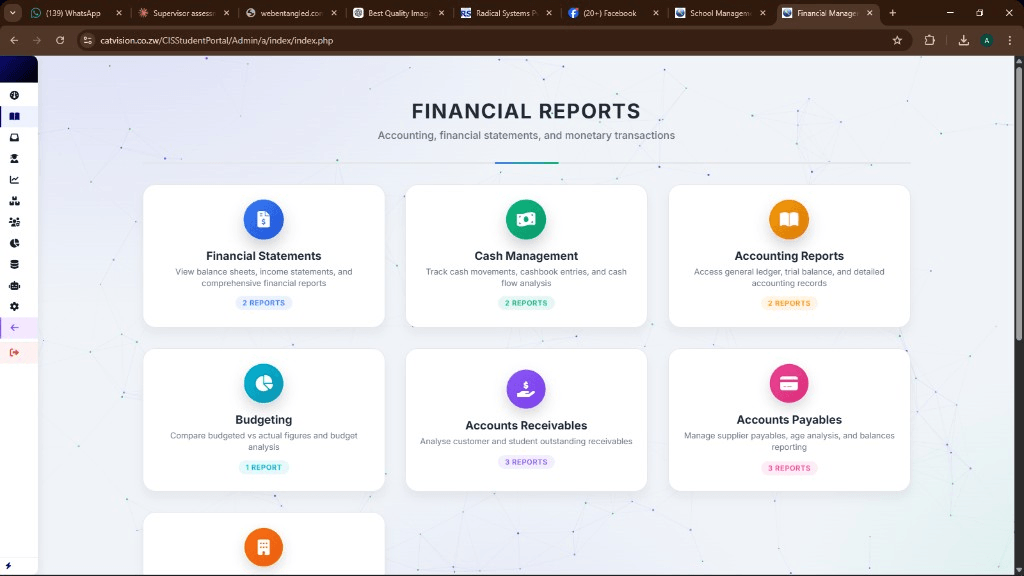Click the purple back arrow in sidebar

pyautogui.click(x=14, y=328)
